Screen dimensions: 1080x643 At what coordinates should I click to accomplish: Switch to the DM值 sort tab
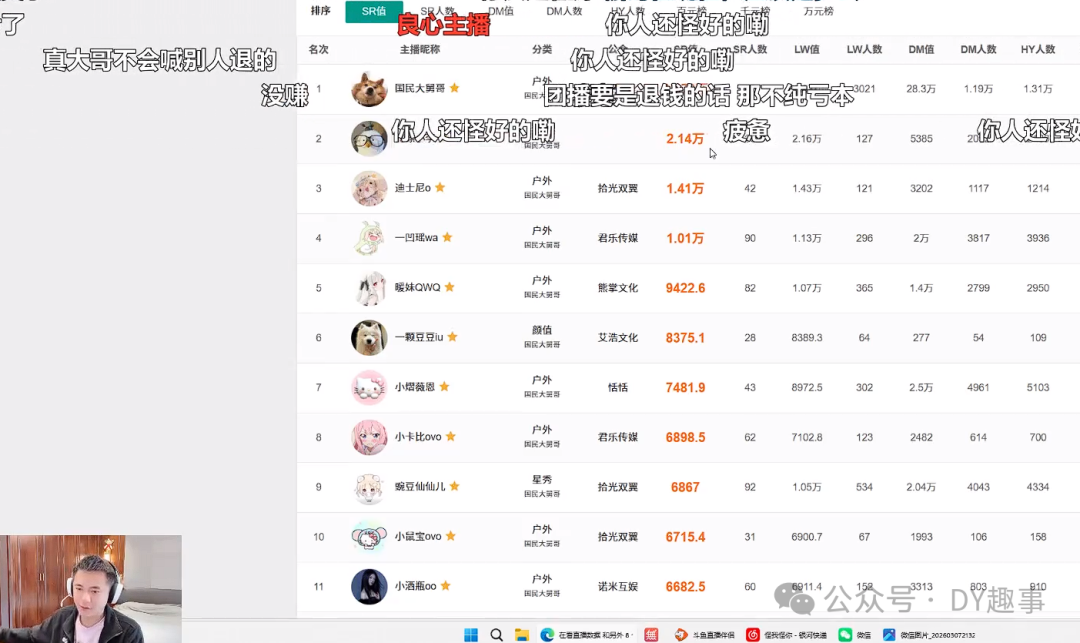coord(501,11)
